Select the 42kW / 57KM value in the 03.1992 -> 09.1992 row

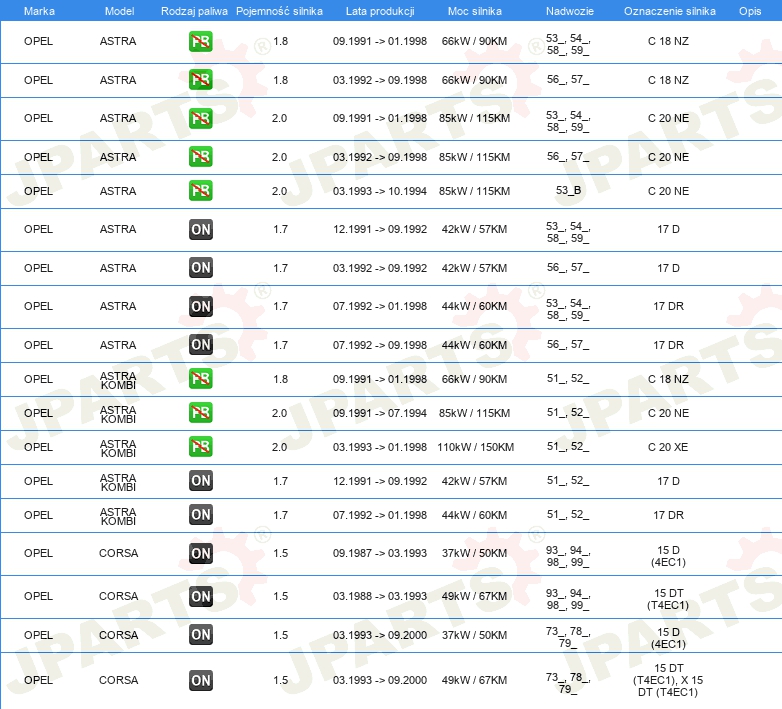[474, 268]
